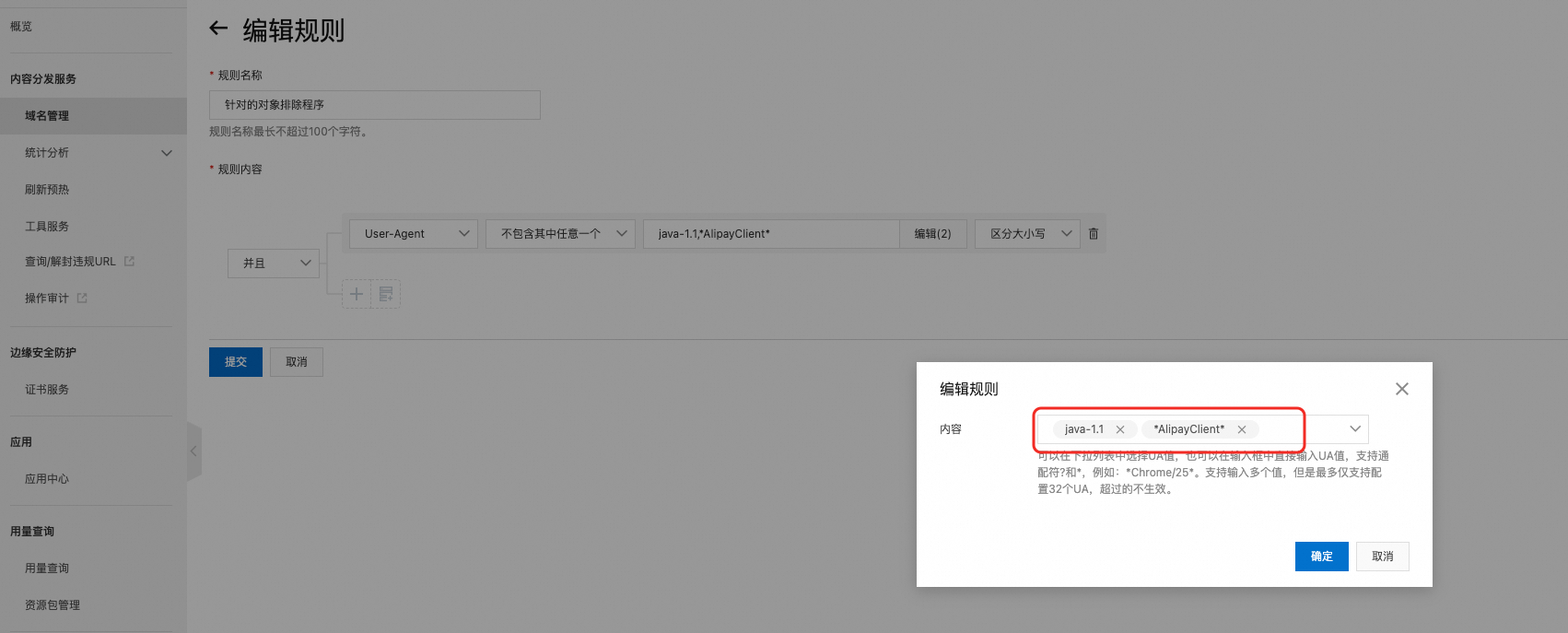Open the User-Agent dropdown

point(414,234)
